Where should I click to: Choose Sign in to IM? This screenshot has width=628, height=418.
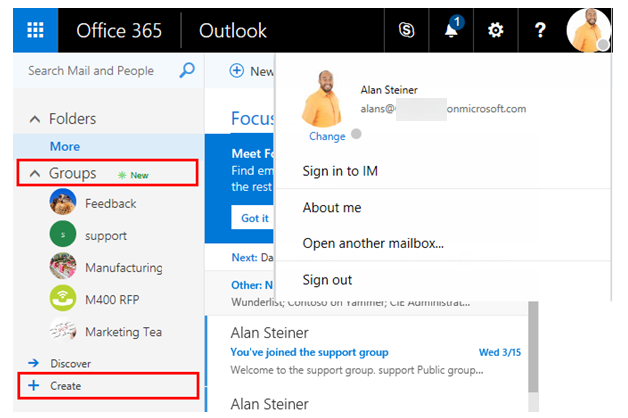(340, 171)
